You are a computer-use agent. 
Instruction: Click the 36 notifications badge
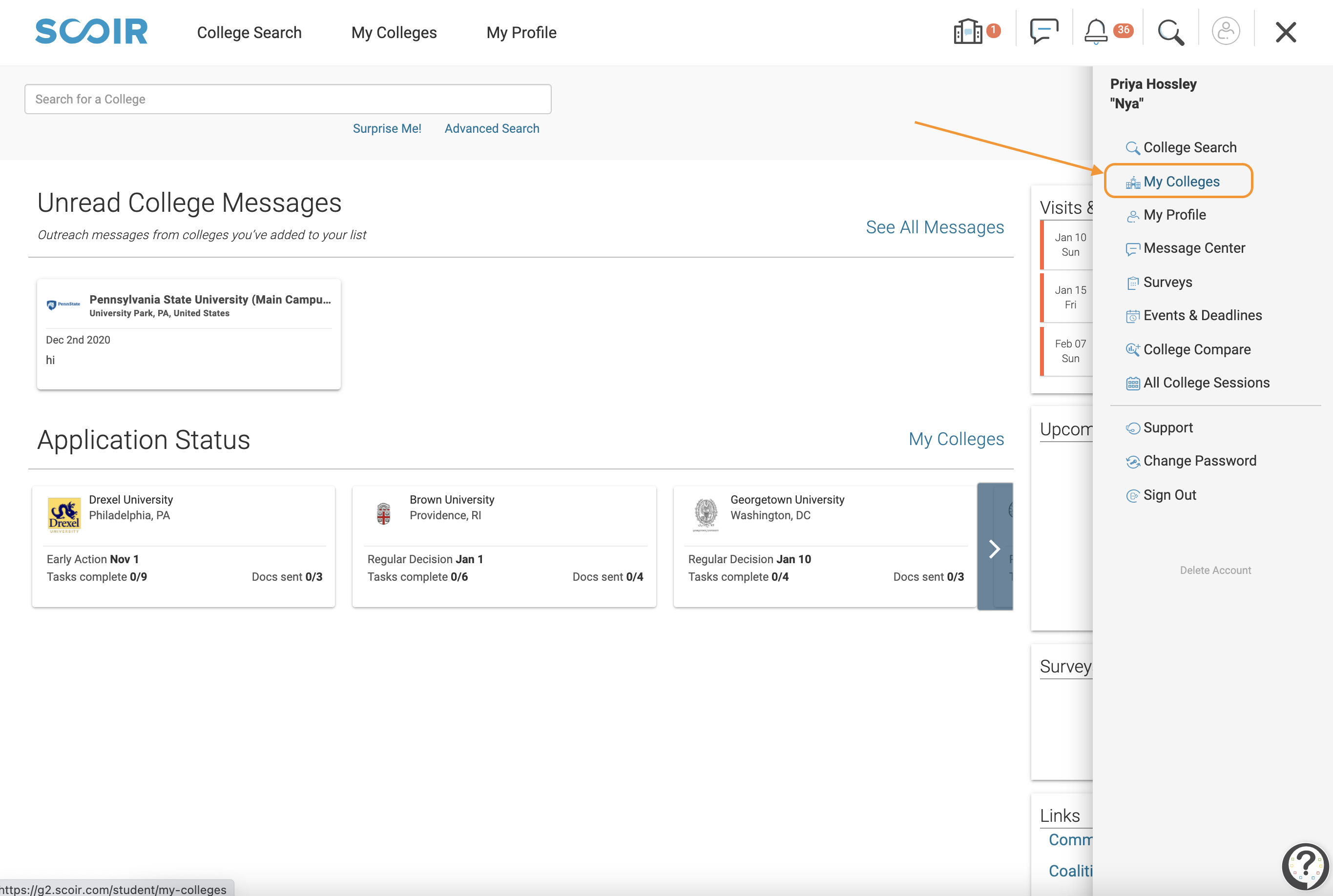pyautogui.click(x=1123, y=30)
